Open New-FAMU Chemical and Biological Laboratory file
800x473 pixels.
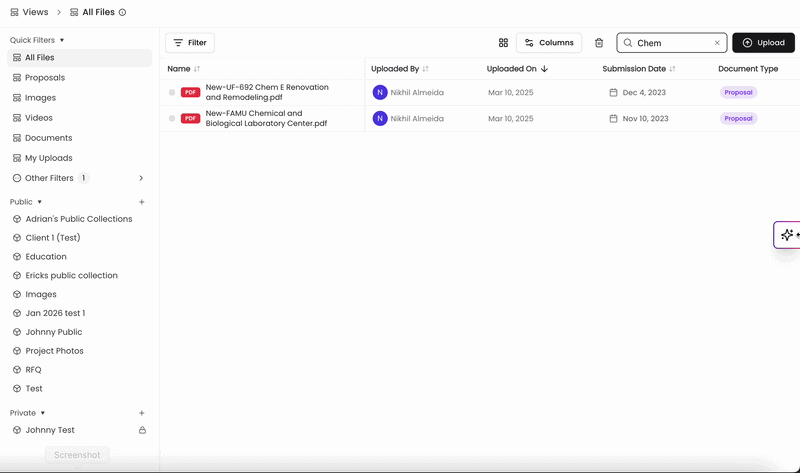point(266,118)
